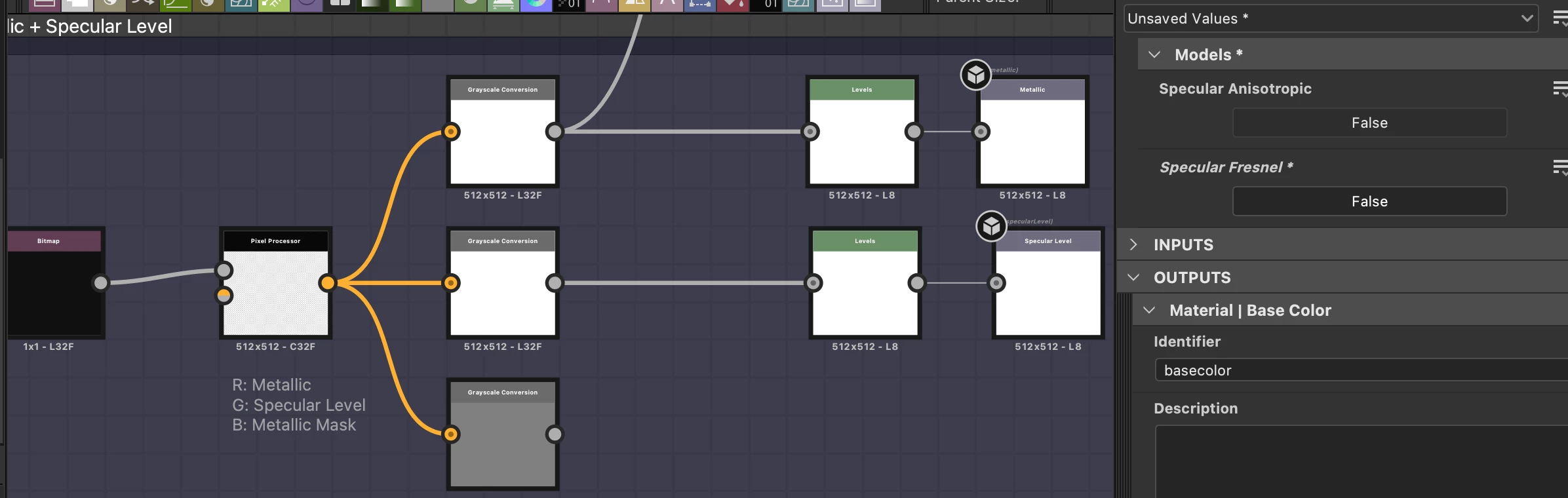This screenshot has width=1568, height=498.
Task: Click the 'Identifier' label
Action: [1187, 341]
